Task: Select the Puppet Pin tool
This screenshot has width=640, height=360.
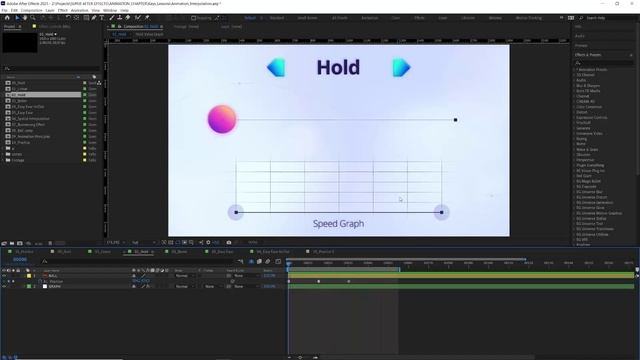Action: click(147, 18)
